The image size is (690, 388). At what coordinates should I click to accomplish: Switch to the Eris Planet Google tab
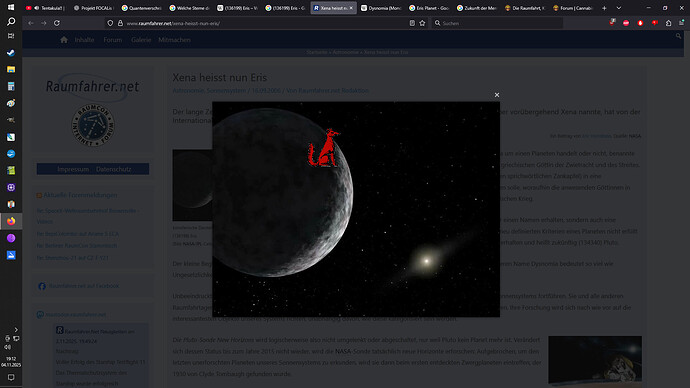[429, 8]
